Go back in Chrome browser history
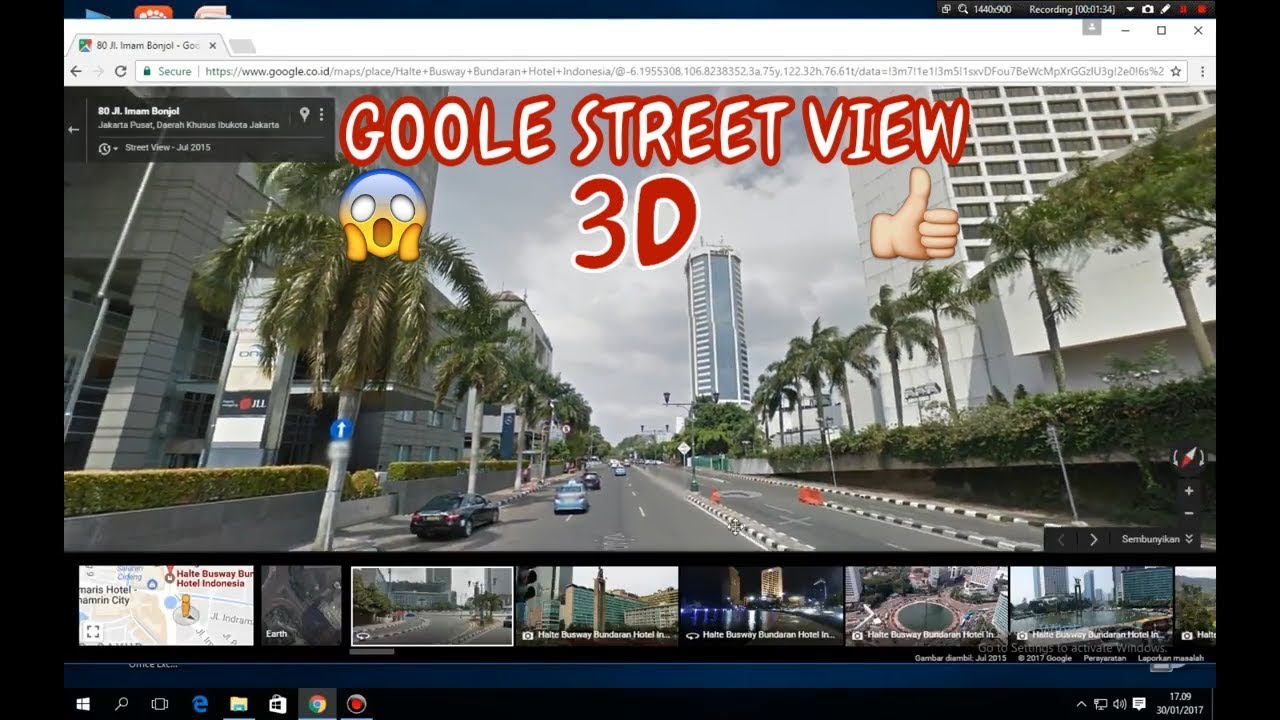Viewport: 1280px width, 720px height. (x=76, y=71)
